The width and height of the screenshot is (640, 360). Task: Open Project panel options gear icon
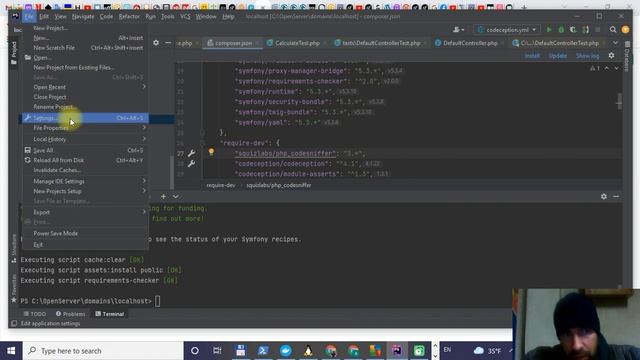[x=156, y=42]
